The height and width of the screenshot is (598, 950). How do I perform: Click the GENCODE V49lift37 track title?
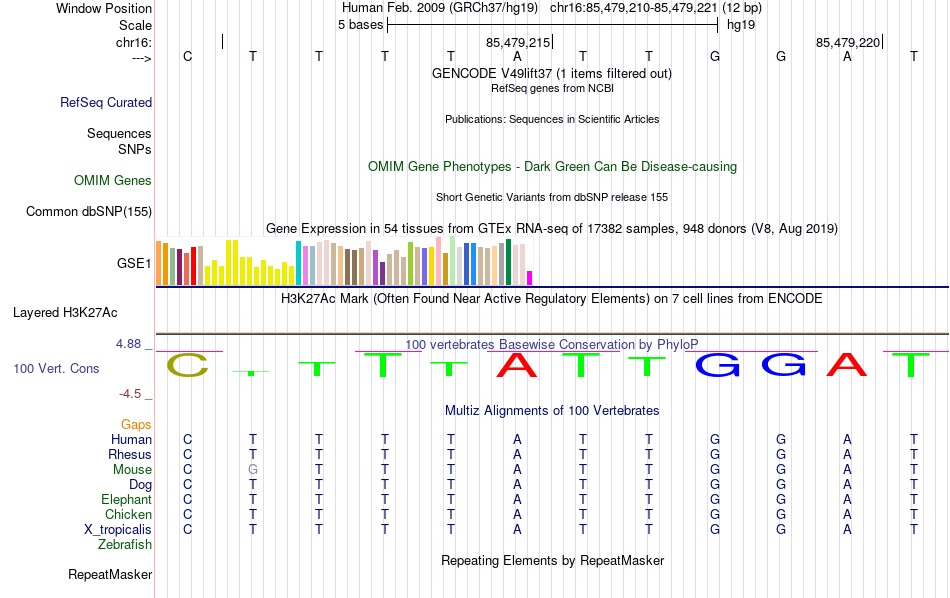(x=552, y=73)
